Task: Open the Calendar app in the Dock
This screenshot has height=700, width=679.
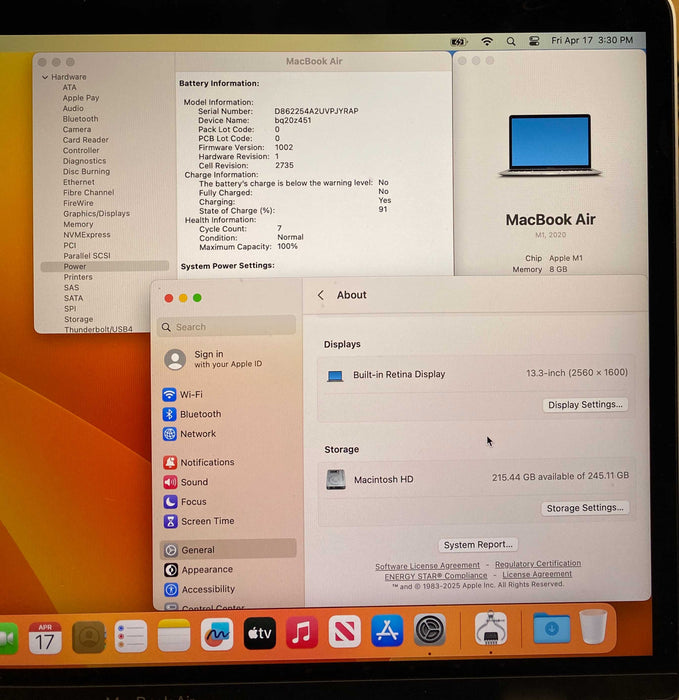Action: (x=45, y=638)
